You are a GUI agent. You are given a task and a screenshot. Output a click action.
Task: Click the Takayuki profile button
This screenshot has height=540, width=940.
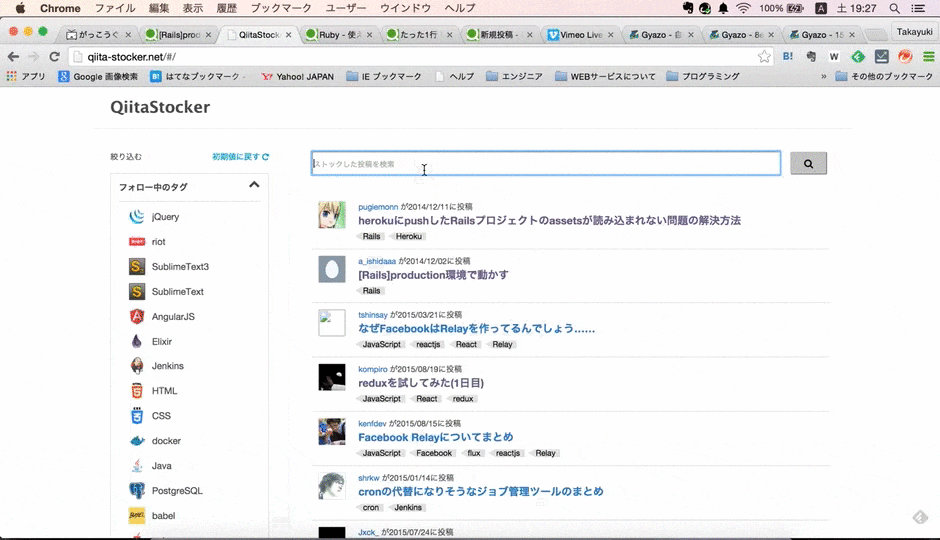pos(914,32)
